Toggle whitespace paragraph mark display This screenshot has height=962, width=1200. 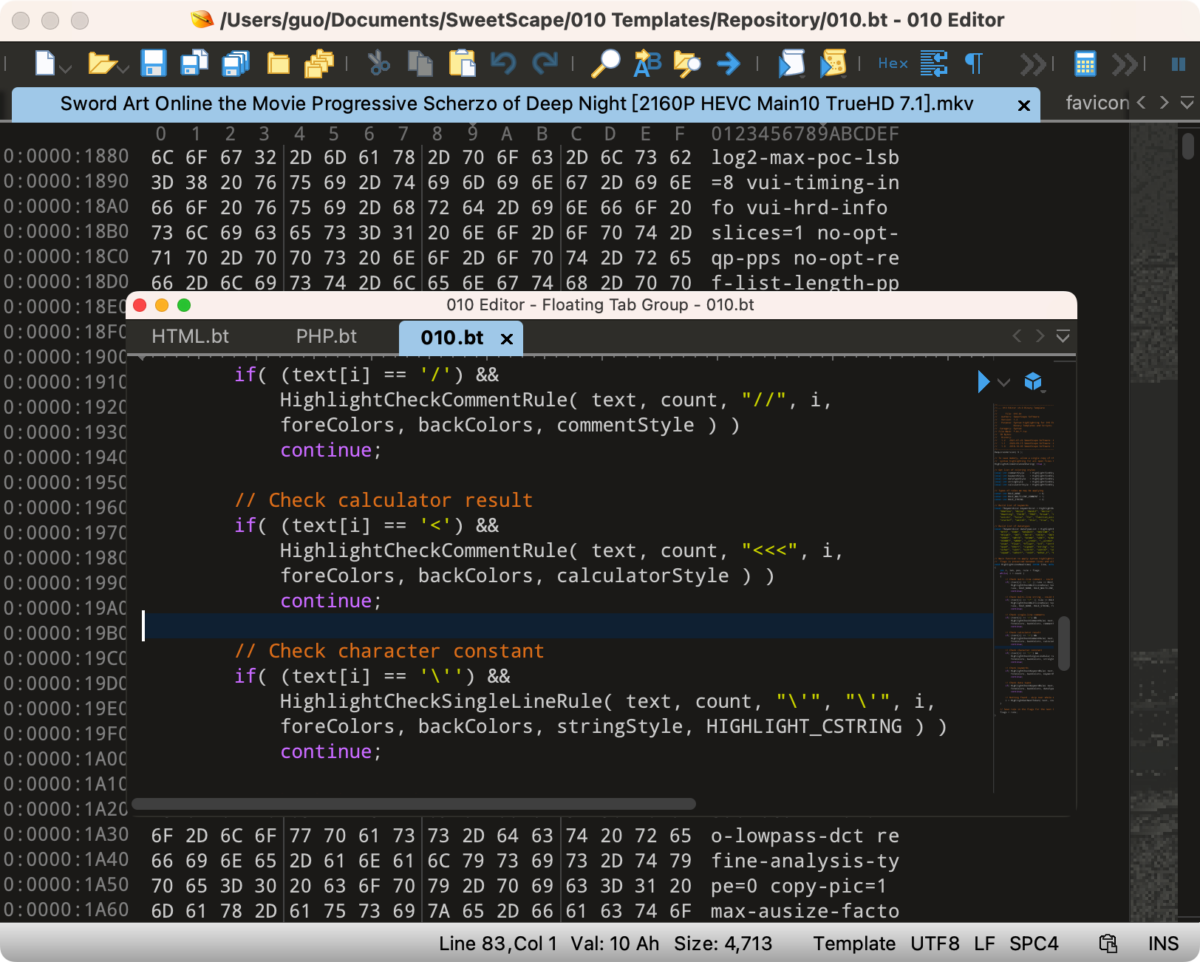pos(973,64)
